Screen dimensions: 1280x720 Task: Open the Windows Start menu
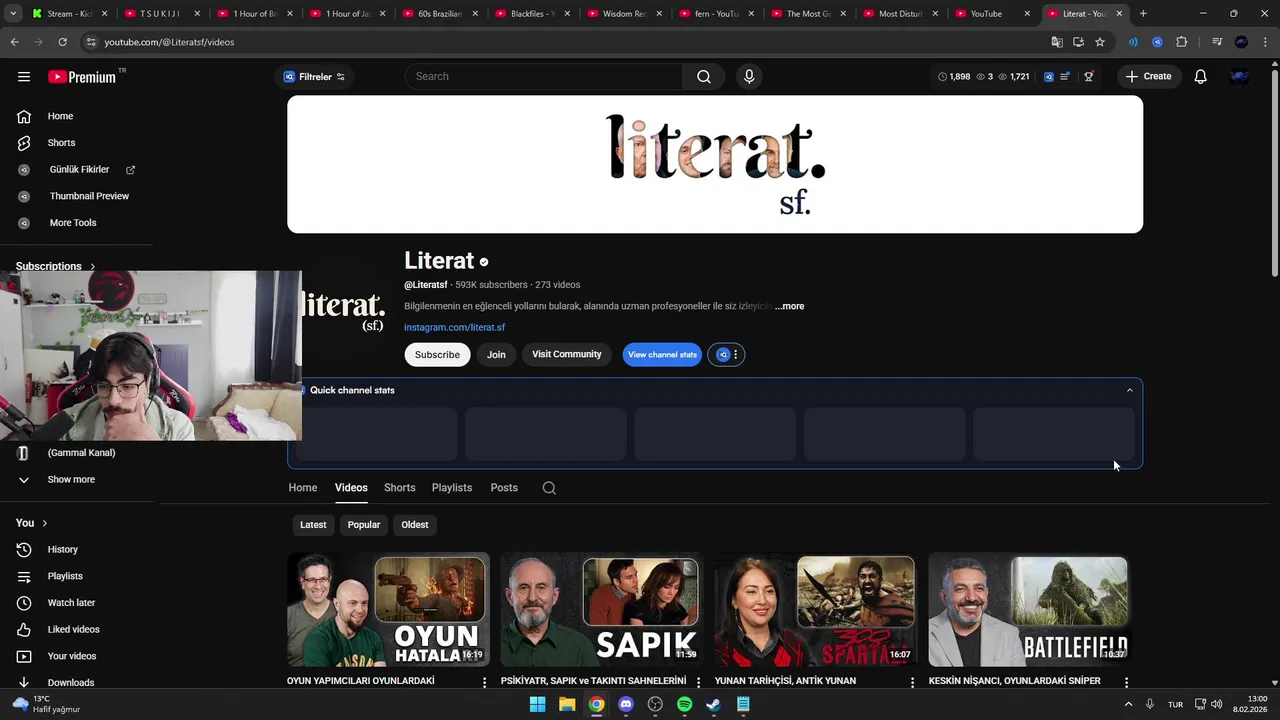537,704
